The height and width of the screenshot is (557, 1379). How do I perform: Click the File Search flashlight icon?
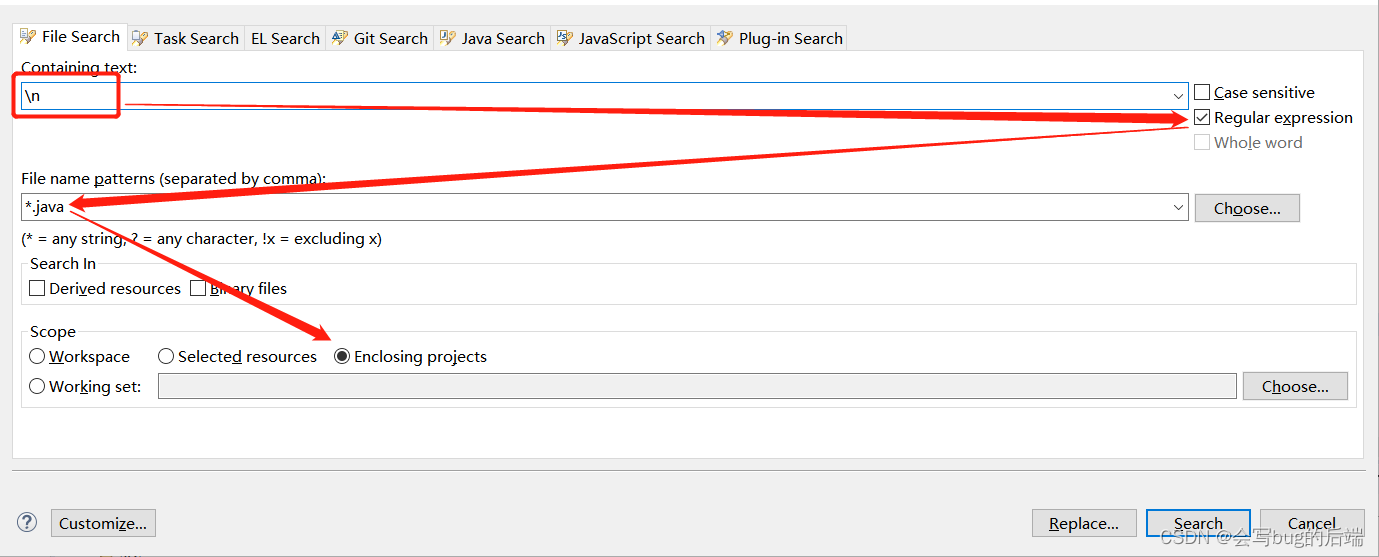(x=28, y=37)
